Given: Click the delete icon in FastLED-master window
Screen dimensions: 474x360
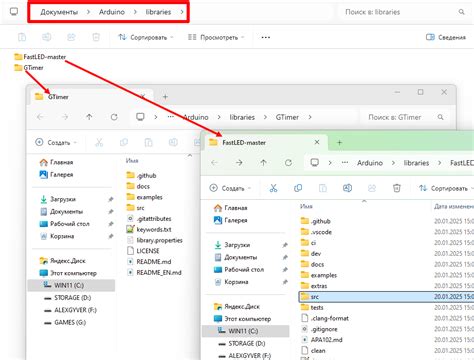Looking at the screenshot, I should pos(397,188).
